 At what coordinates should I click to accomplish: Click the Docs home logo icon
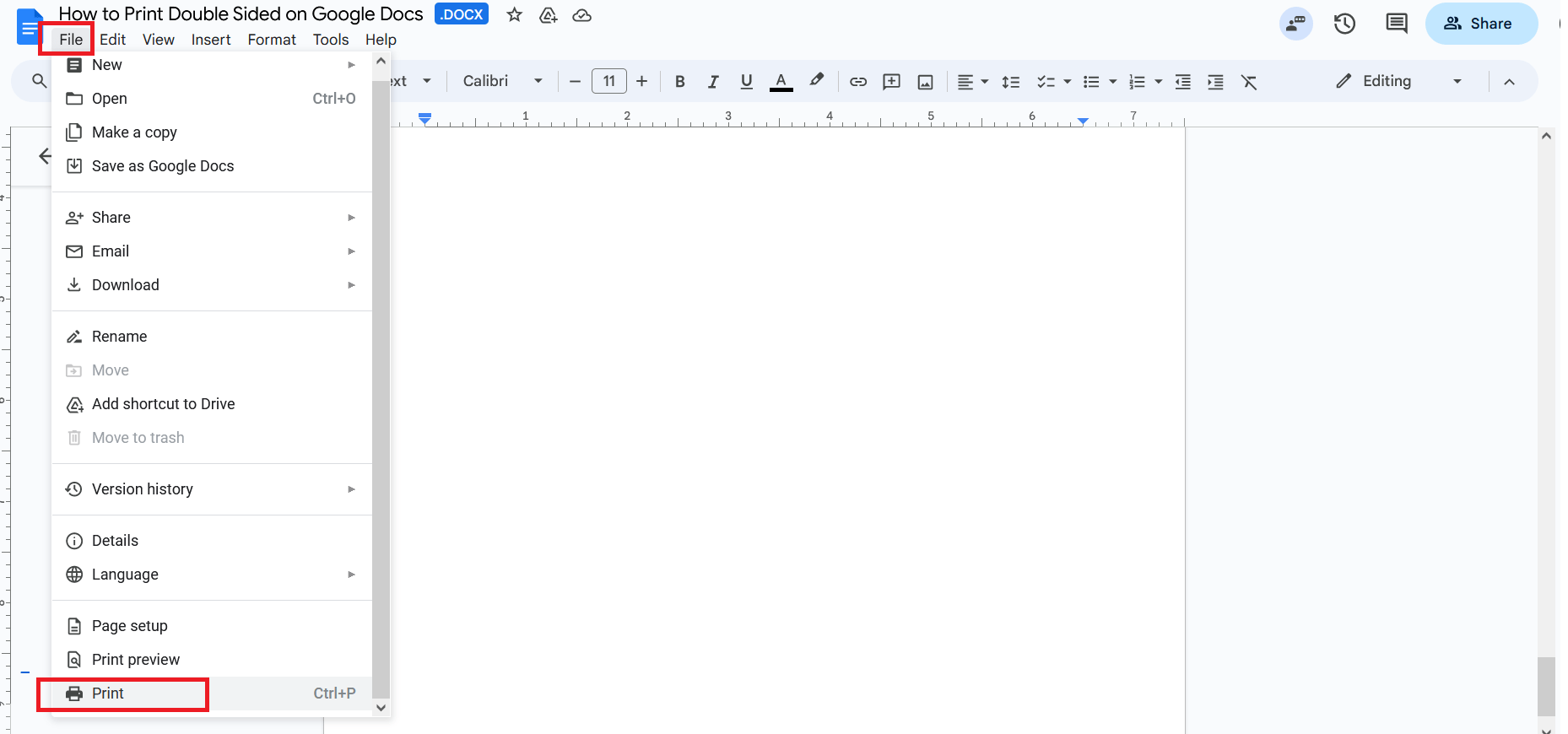pos(30,27)
